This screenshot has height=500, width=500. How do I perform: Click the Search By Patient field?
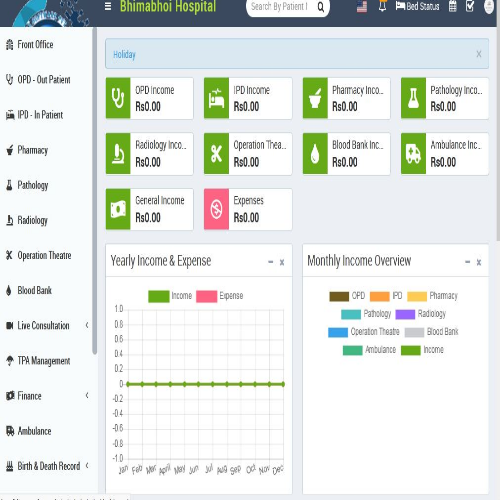point(281,7)
